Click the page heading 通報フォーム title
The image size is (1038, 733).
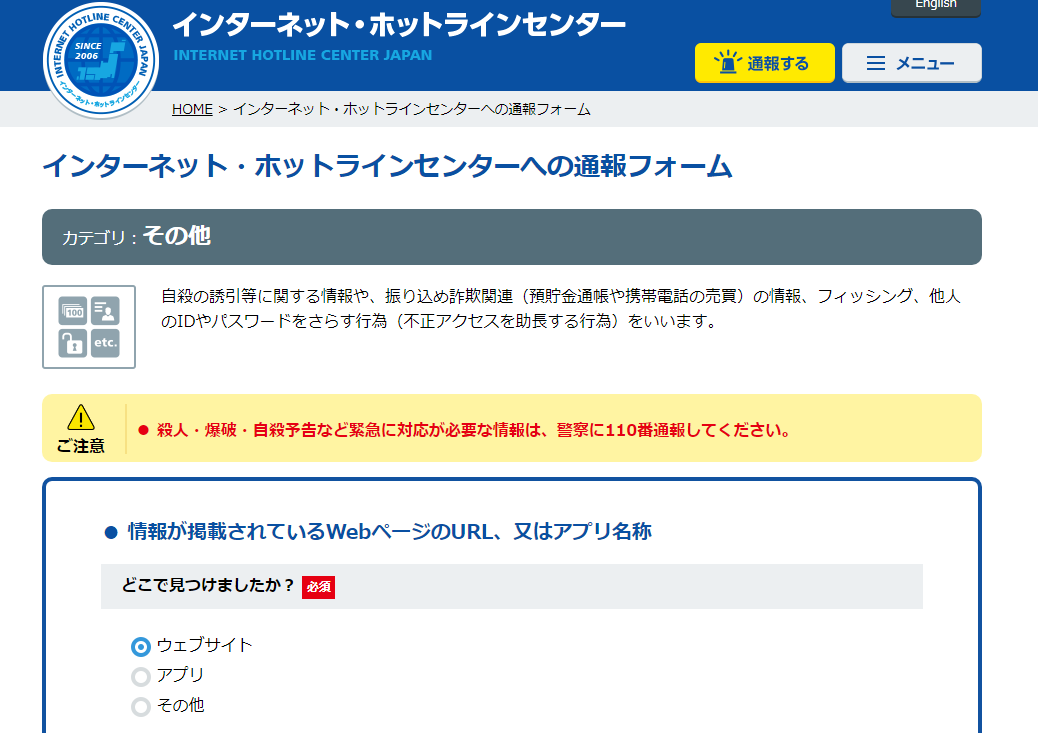click(387, 166)
